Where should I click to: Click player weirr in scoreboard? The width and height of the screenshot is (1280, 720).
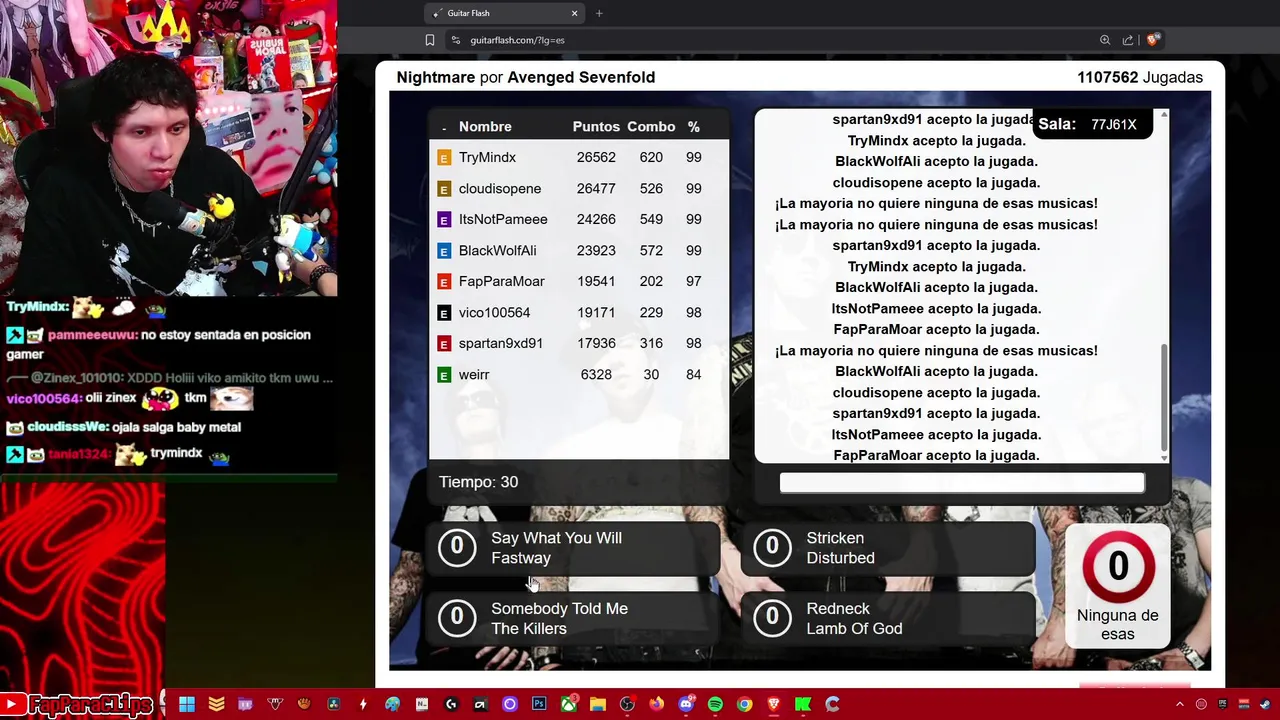(474, 375)
